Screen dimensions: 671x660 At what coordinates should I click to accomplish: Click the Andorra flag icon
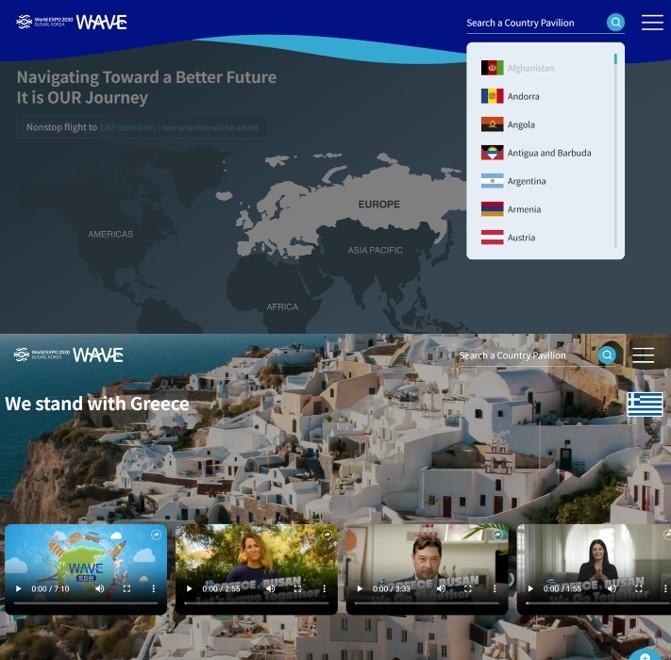coord(492,96)
